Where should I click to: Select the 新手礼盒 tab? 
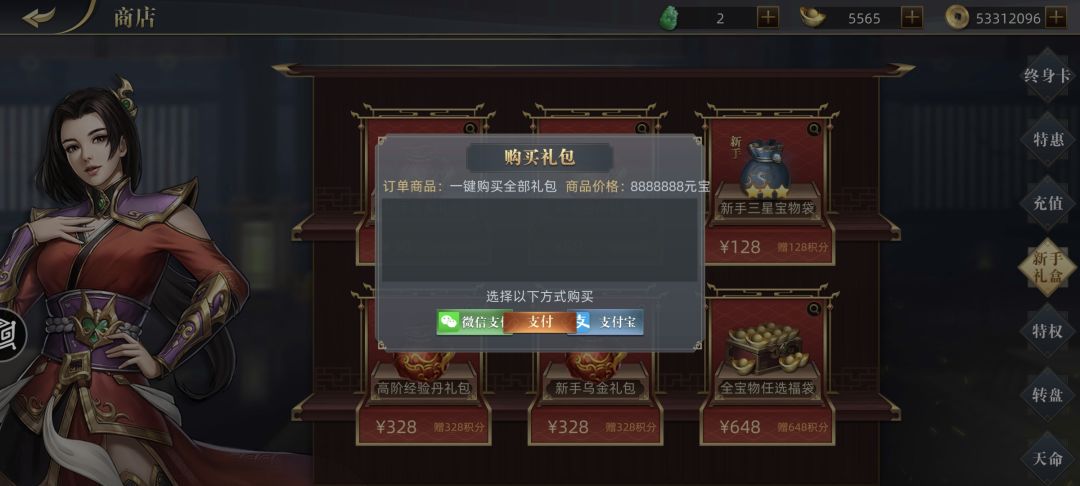tap(1048, 268)
